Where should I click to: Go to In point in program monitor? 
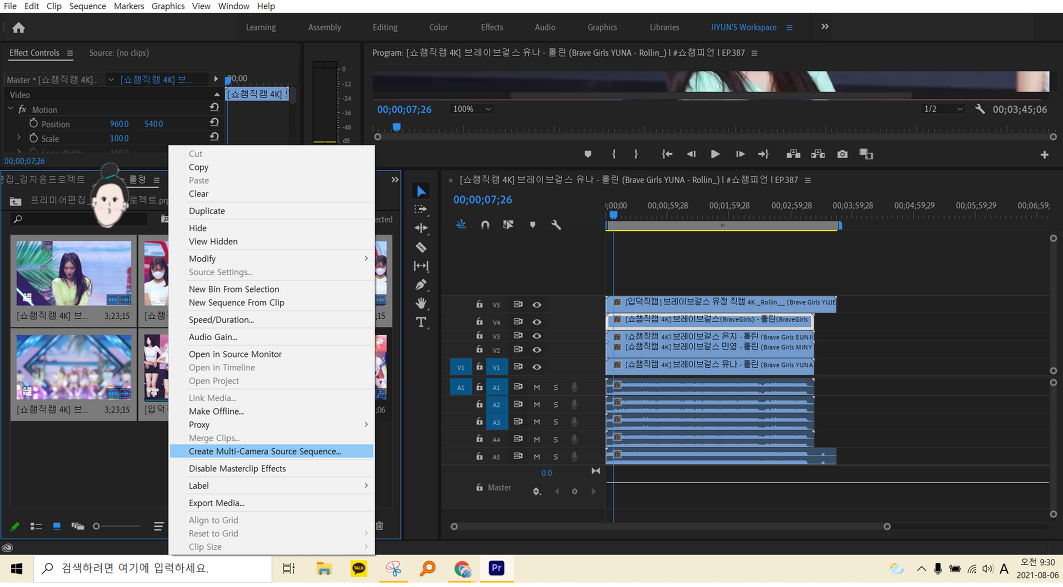tap(667, 154)
